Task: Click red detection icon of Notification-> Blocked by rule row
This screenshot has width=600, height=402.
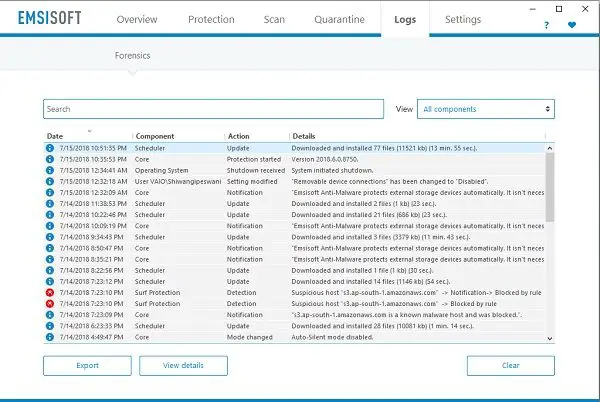Action: point(50,293)
